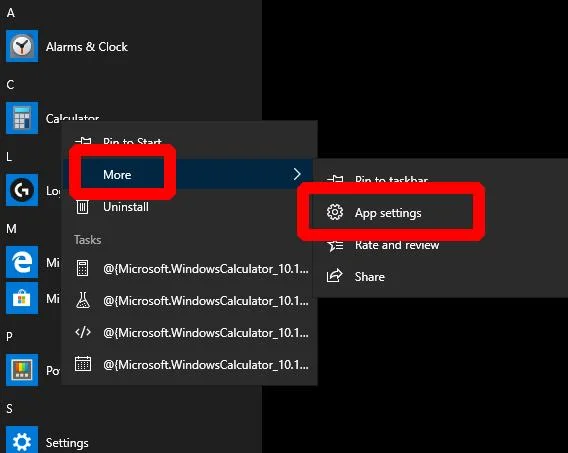Click the Share arrow icon
The height and width of the screenshot is (453, 568).
334,276
